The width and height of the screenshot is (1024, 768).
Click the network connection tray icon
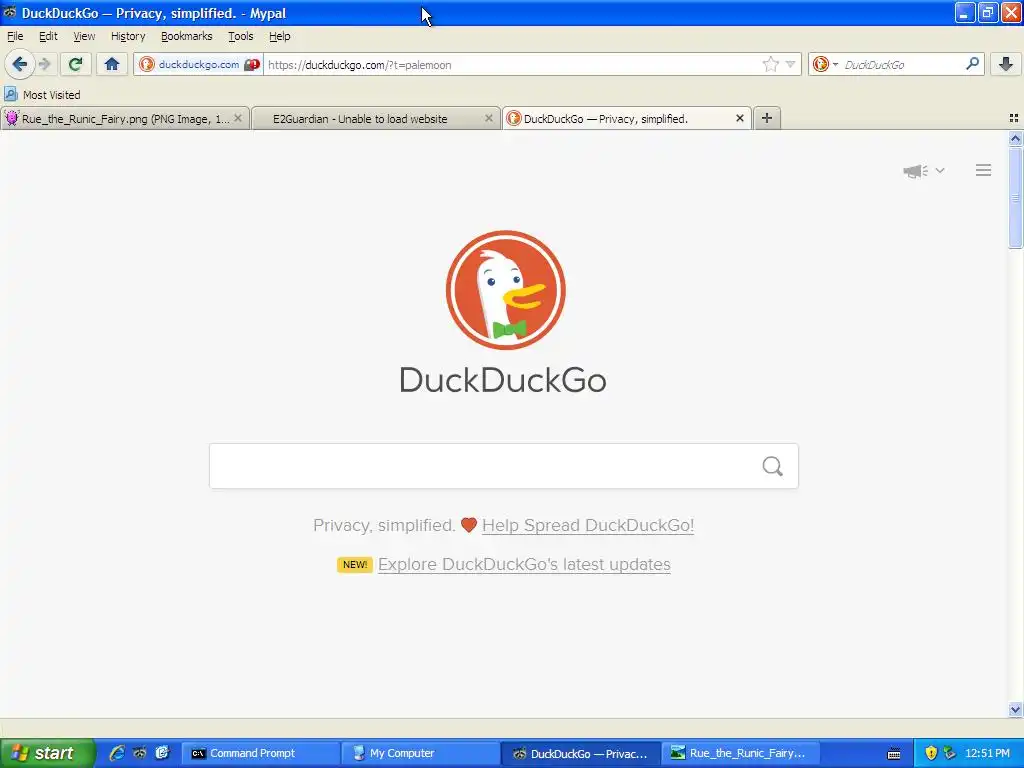pyautogui.click(x=950, y=753)
